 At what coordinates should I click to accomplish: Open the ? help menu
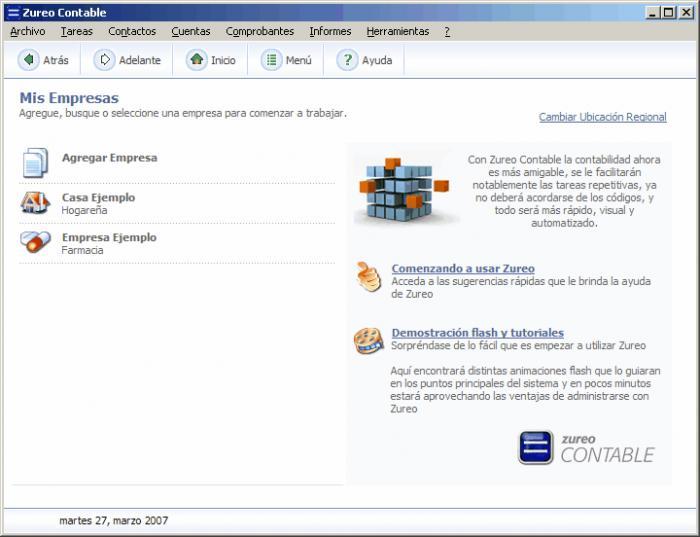click(447, 32)
